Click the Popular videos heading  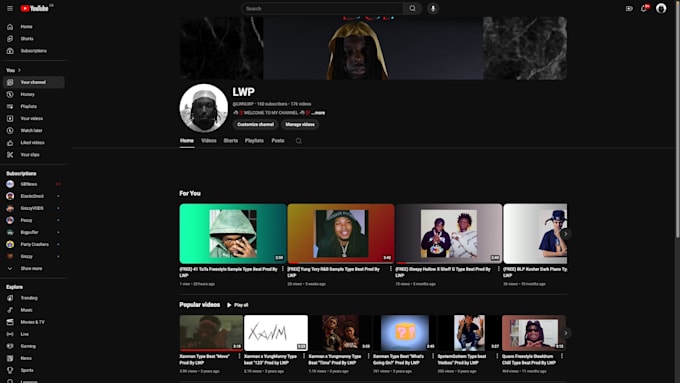(x=199, y=305)
